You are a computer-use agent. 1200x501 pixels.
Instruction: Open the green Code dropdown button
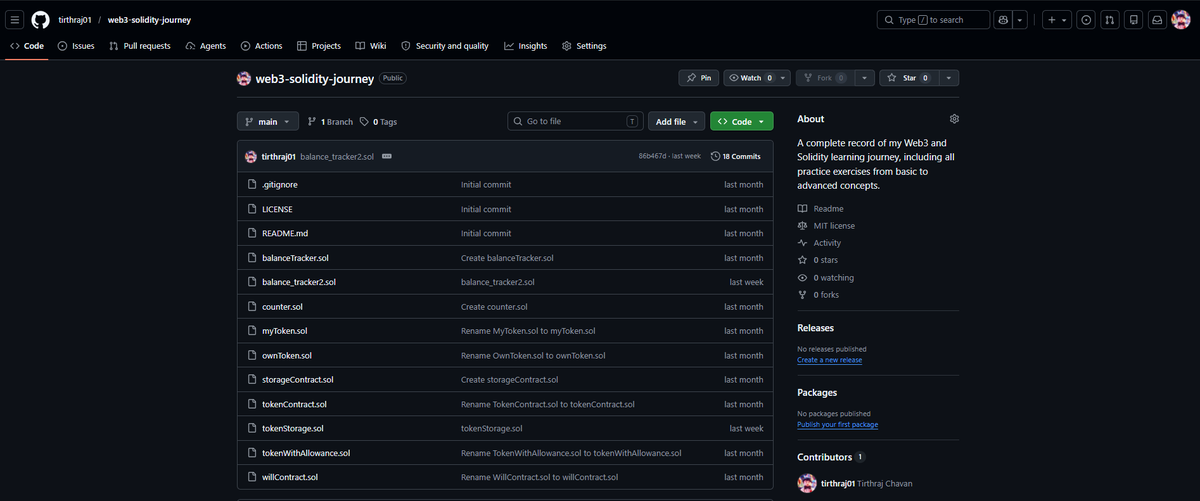(742, 121)
